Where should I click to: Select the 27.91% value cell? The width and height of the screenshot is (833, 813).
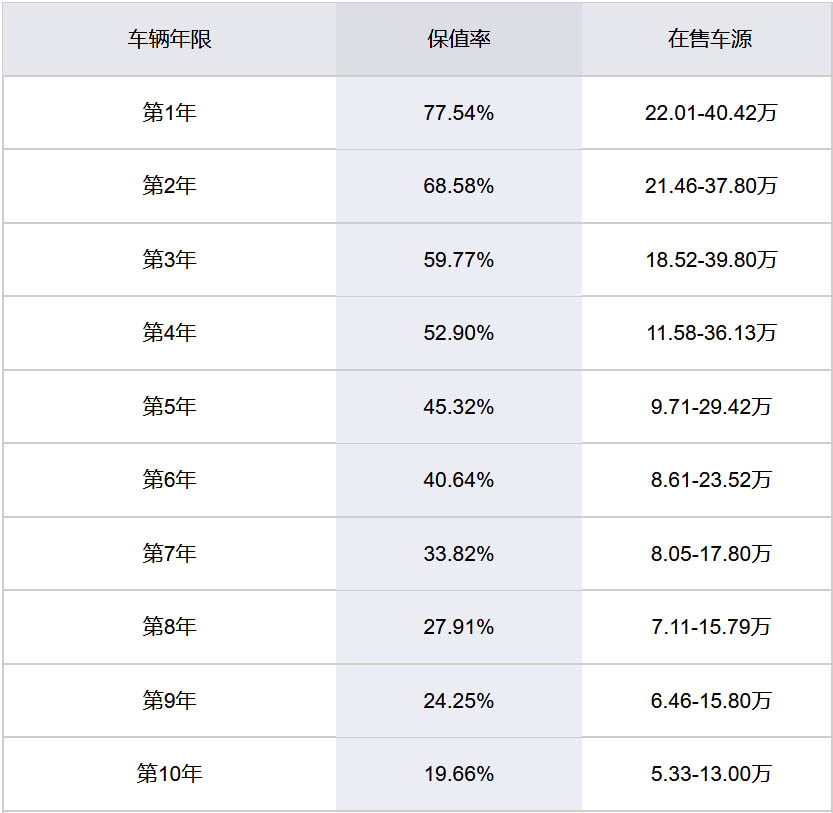click(x=459, y=627)
